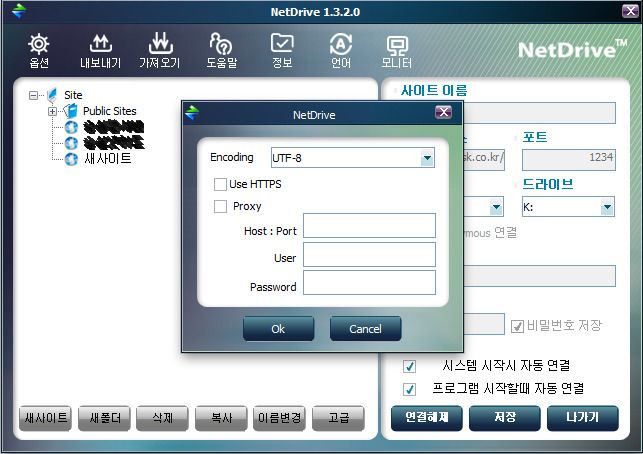Viewport: 643px width, 454px height.
Task: Click the 복사 copy button
Action: click(x=221, y=418)
